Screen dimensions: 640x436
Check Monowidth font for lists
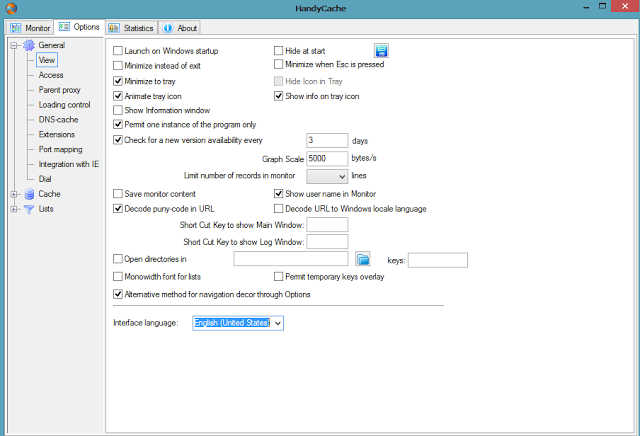118,277
